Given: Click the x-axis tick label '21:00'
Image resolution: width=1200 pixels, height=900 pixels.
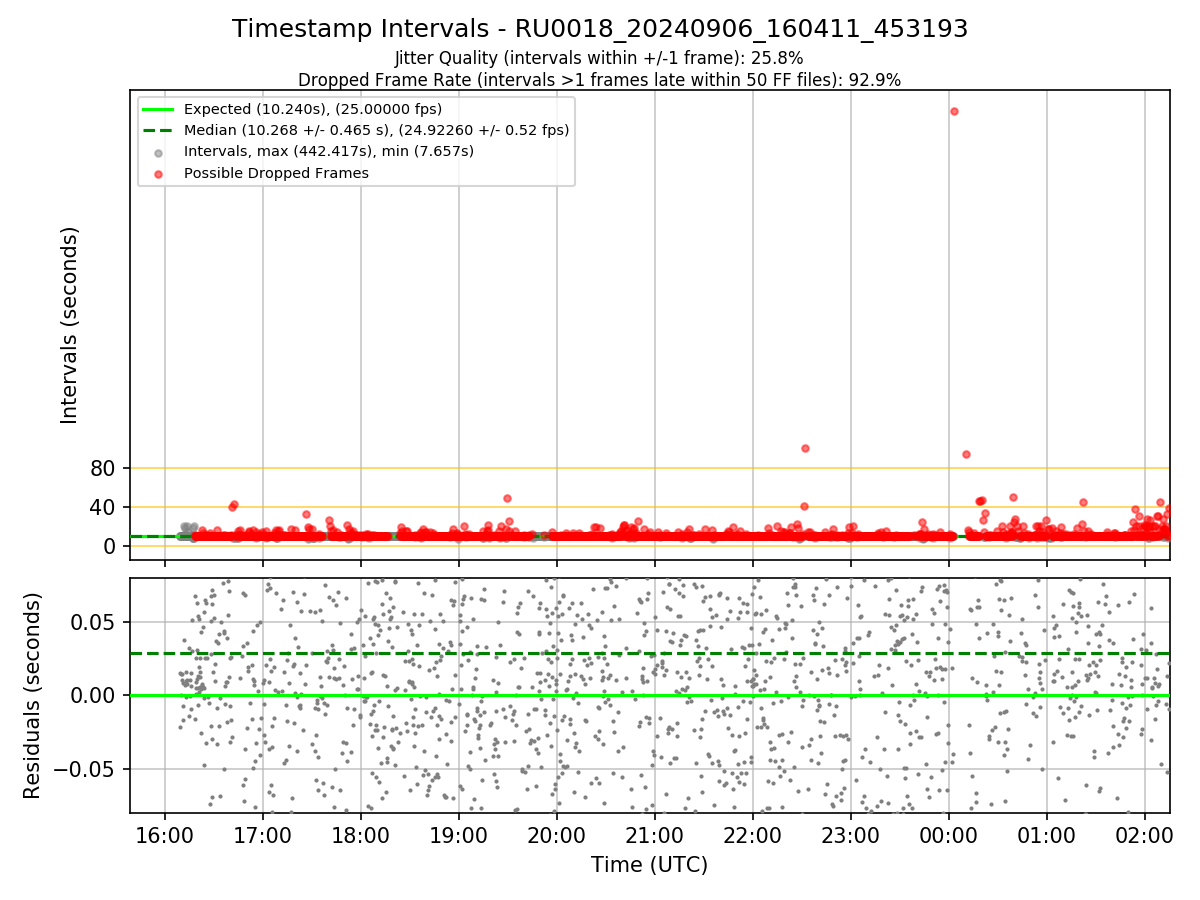Looking at the screenshot, I should click(655, 833).
